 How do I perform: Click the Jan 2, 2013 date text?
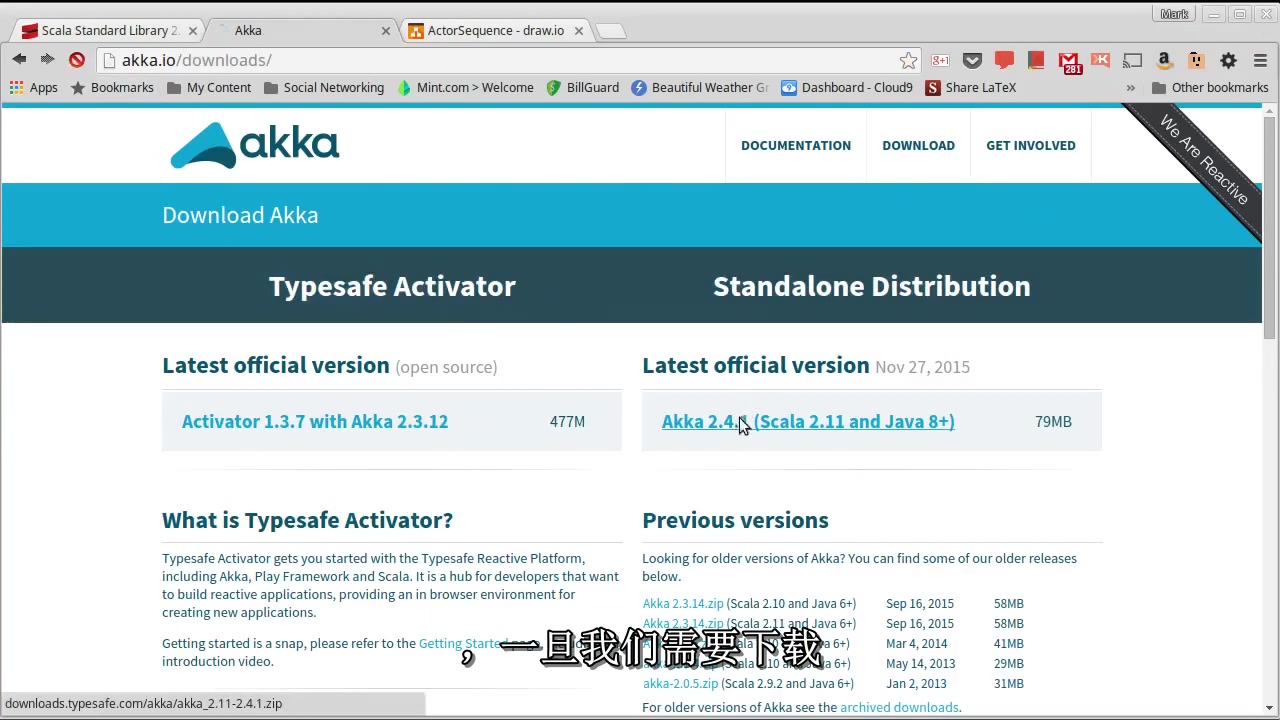click(916, 684)
